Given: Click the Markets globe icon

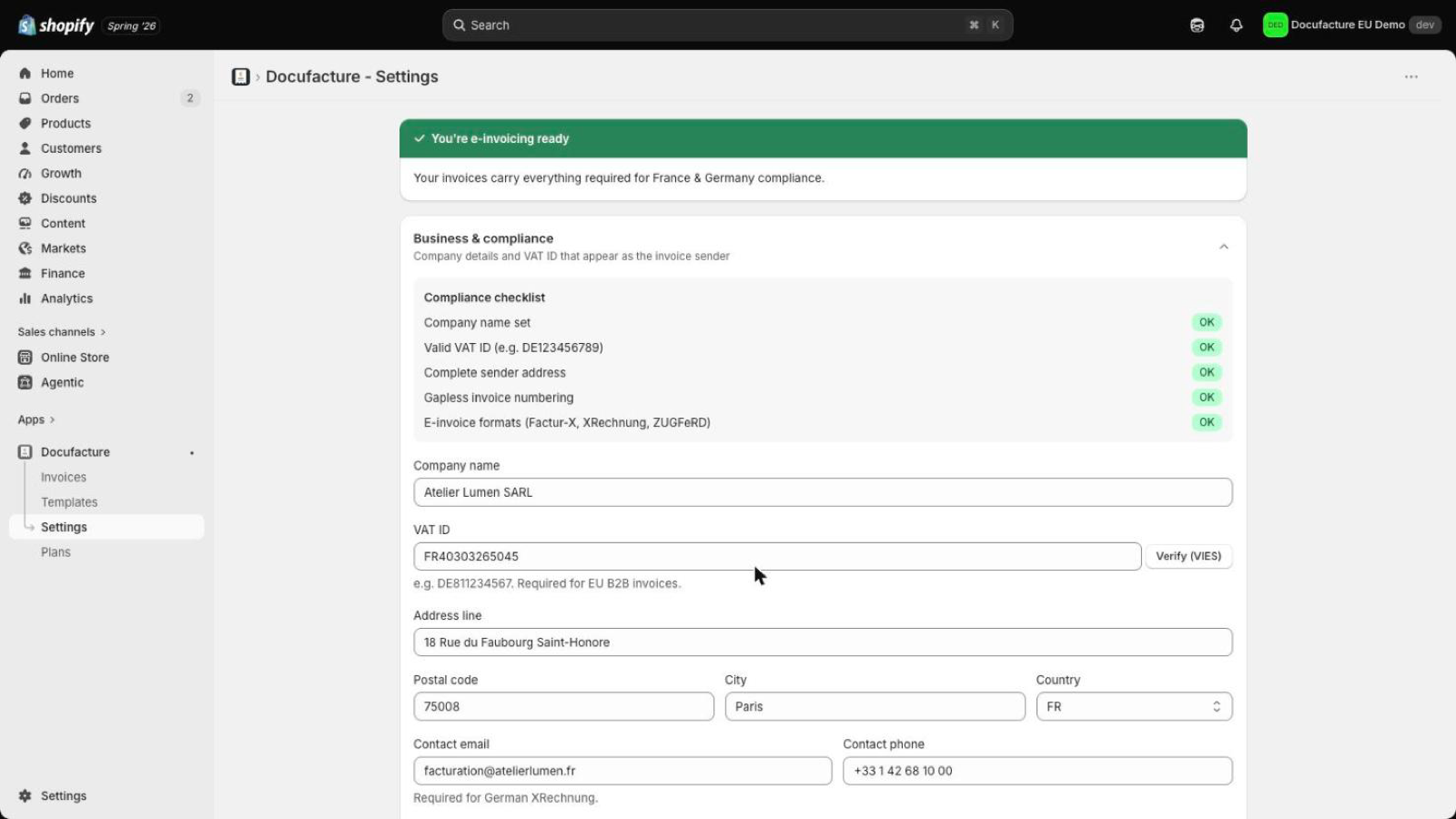Looking at the screenshot, I should click(x=25, y=248).
